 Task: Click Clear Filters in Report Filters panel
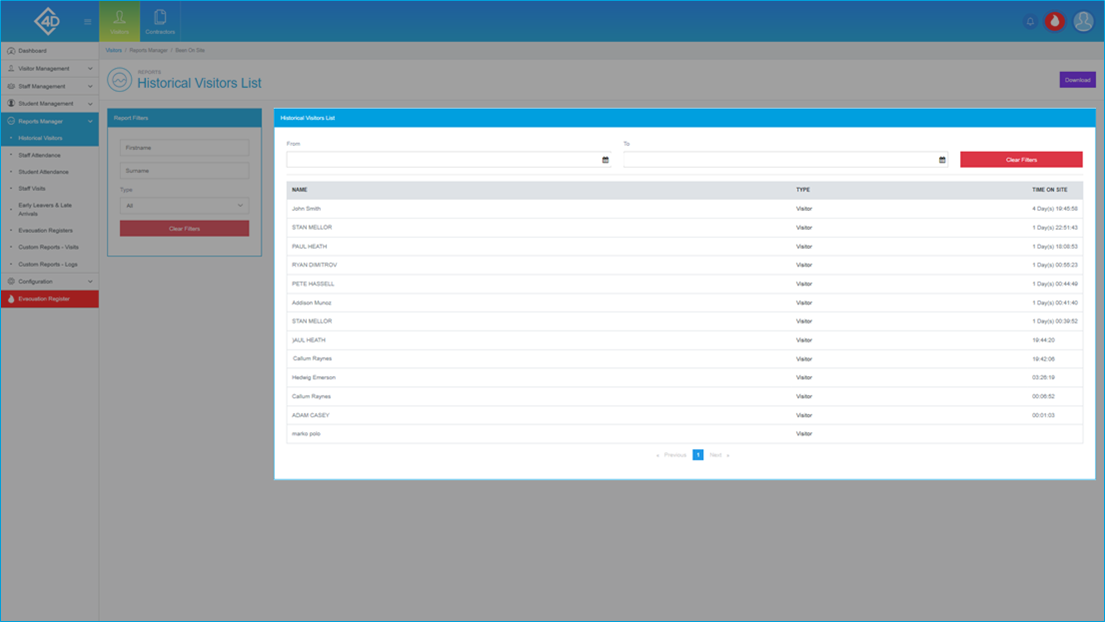tap(184, 228)
